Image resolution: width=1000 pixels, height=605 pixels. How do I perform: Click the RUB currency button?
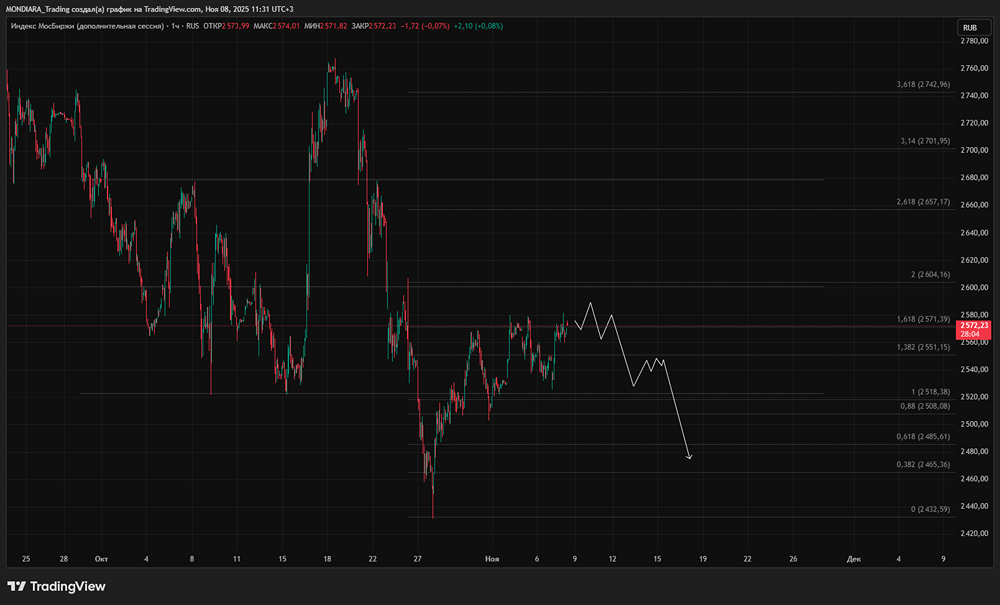(x=973, y=27)
